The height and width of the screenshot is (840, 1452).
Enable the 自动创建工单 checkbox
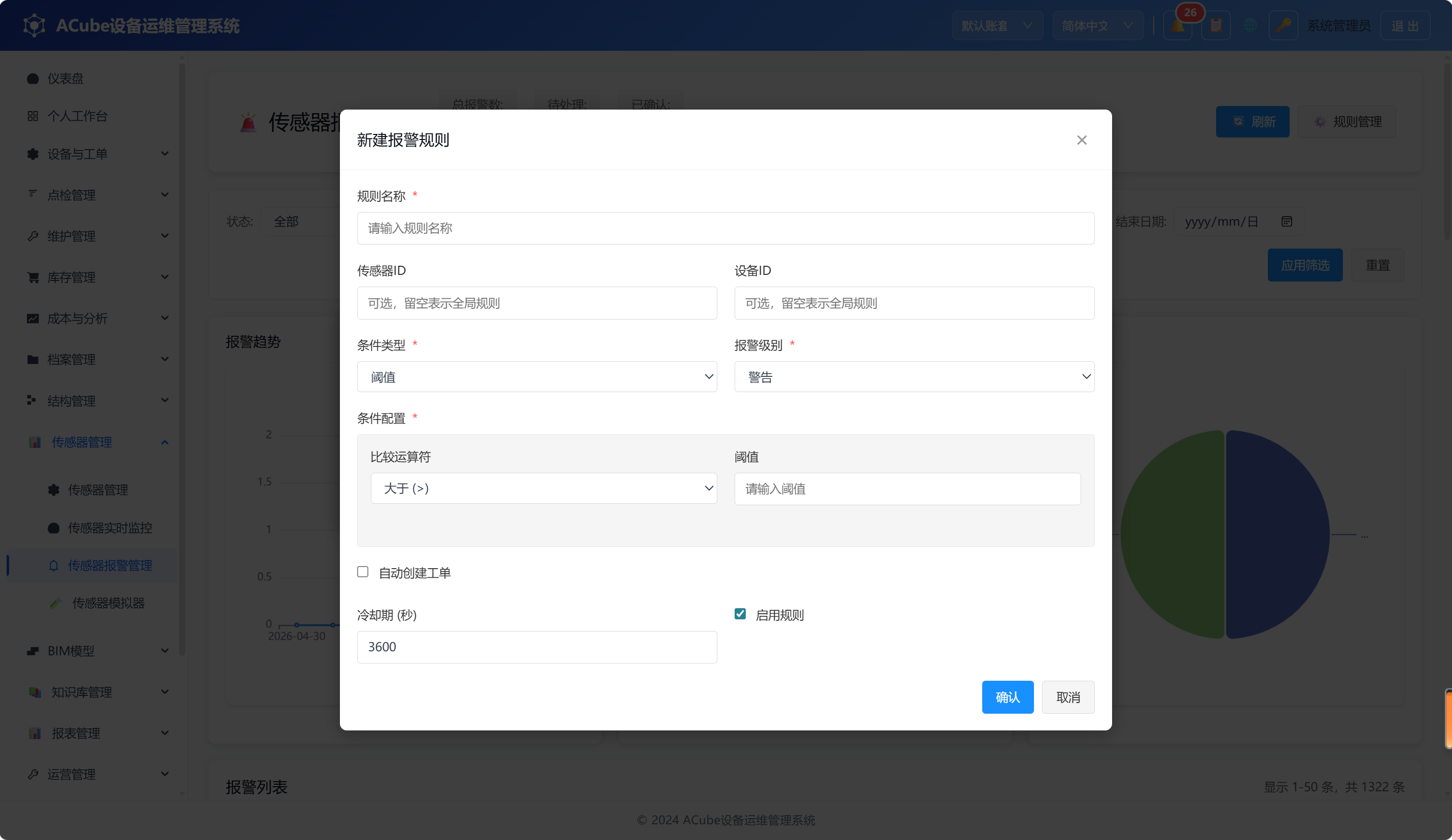[362, 572]
